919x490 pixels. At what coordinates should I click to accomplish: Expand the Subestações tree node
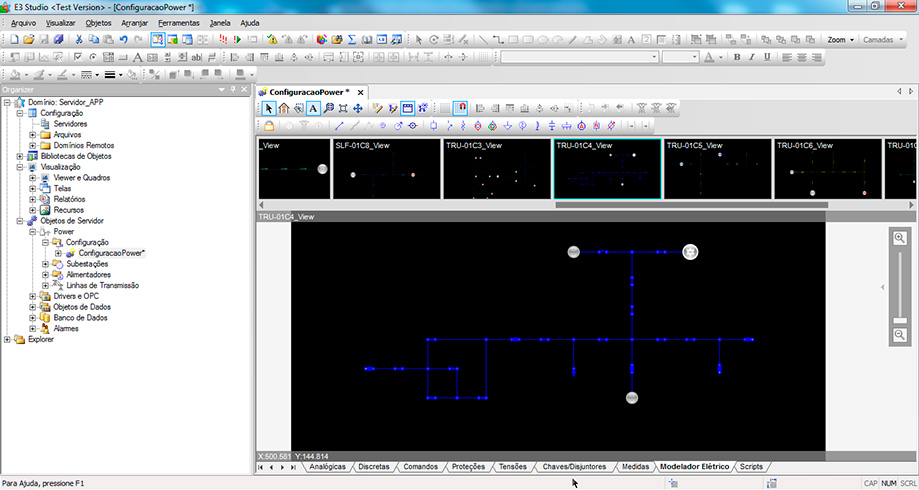click(x=45, y=264)
